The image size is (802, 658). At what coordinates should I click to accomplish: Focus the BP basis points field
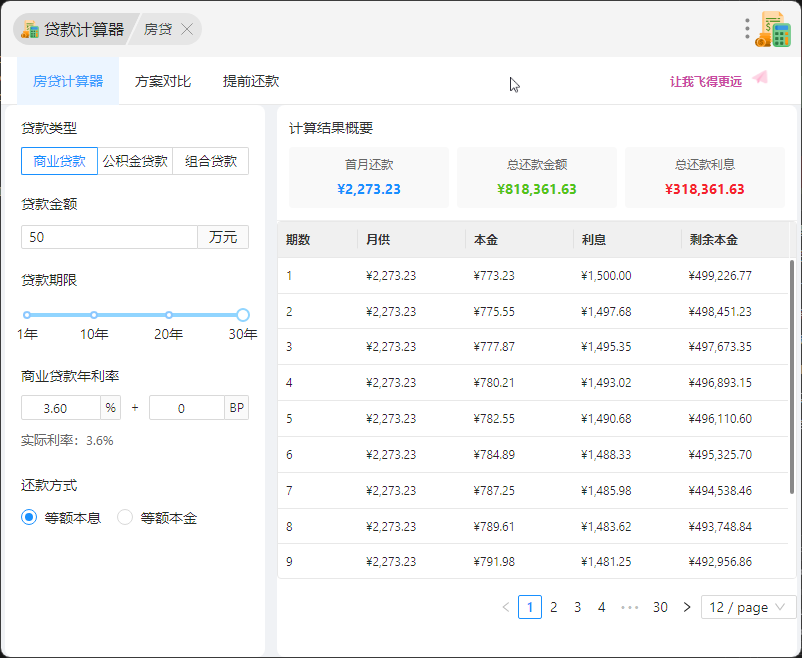(187, 408)
